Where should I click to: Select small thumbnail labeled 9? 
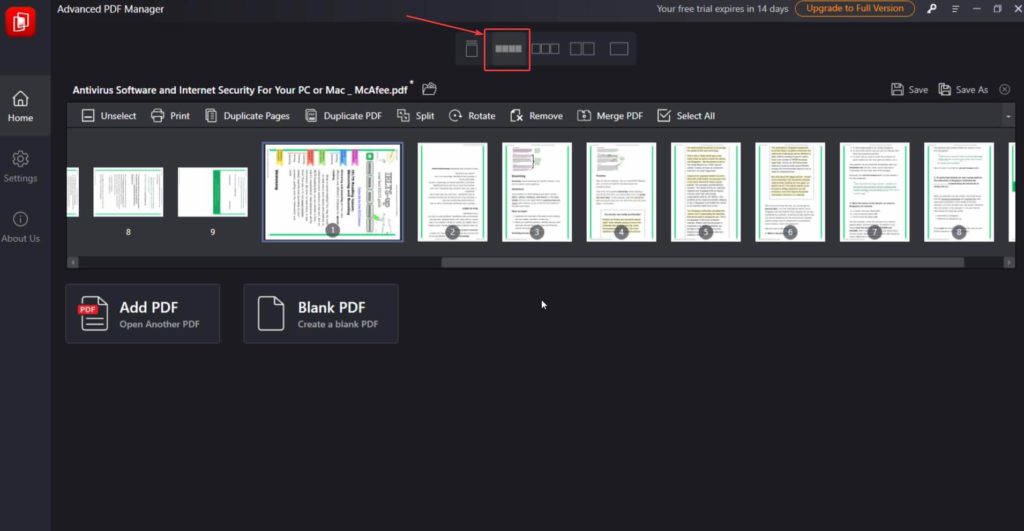tap(213, 192)
